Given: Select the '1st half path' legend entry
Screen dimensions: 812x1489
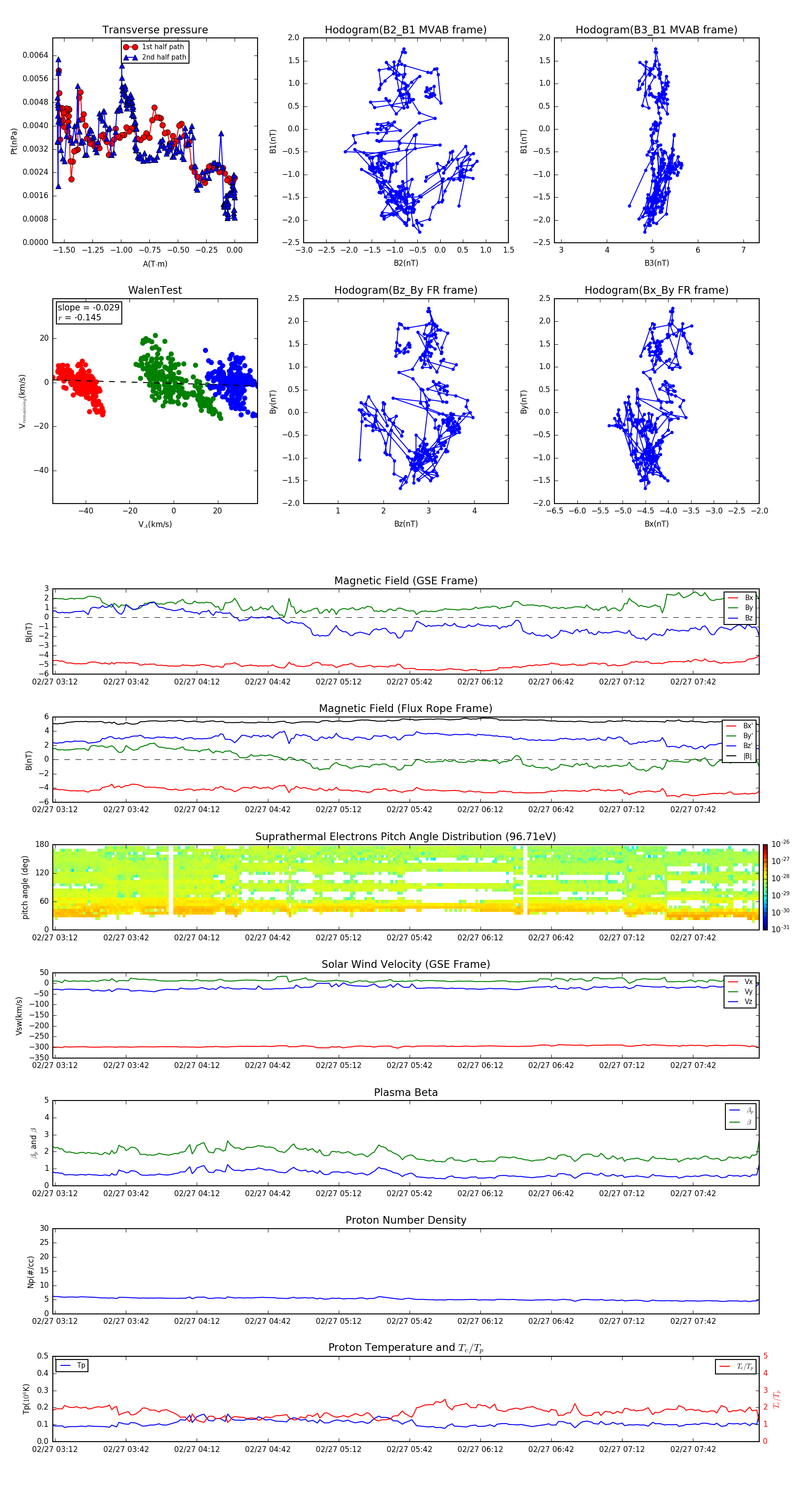Looking at the screenshot, I should [154, 47].
